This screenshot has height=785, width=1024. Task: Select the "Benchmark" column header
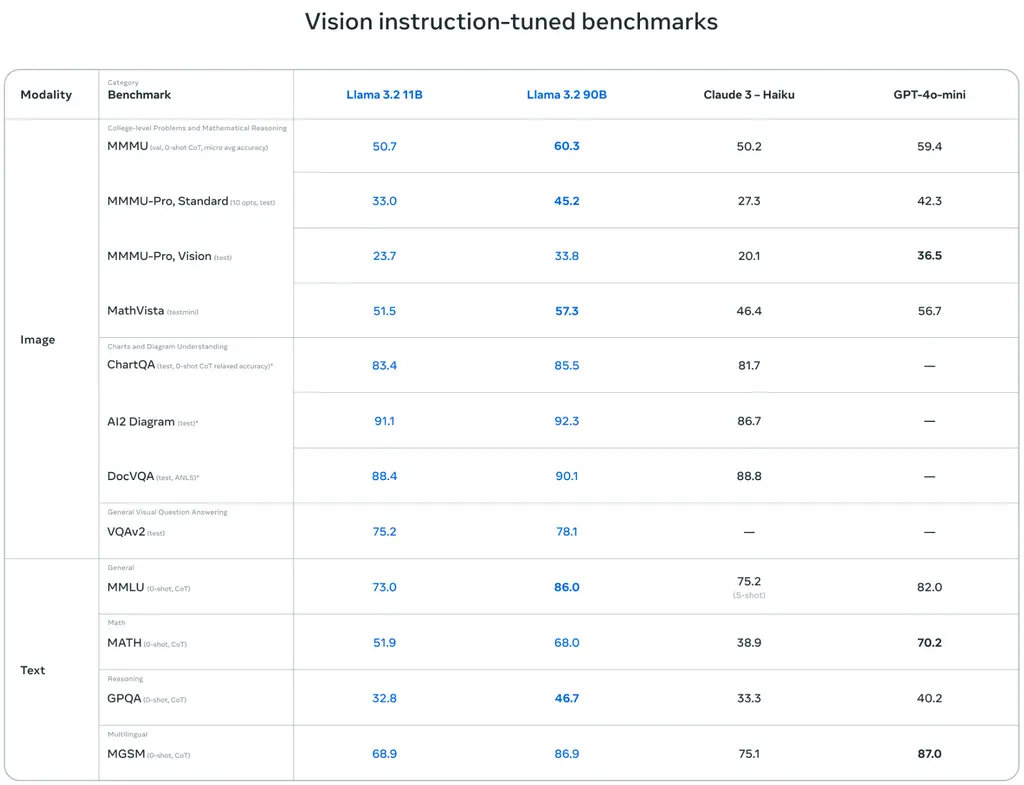[139, 95]
